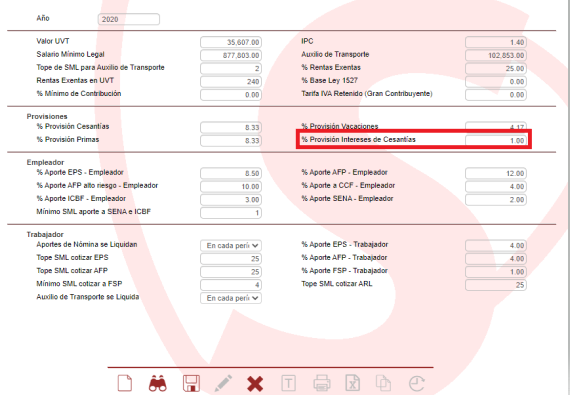This screenshot has height=395, width=570.
Task: Select the % Aporte EPS - Empleador field
Action: click(x=231, y=173)
